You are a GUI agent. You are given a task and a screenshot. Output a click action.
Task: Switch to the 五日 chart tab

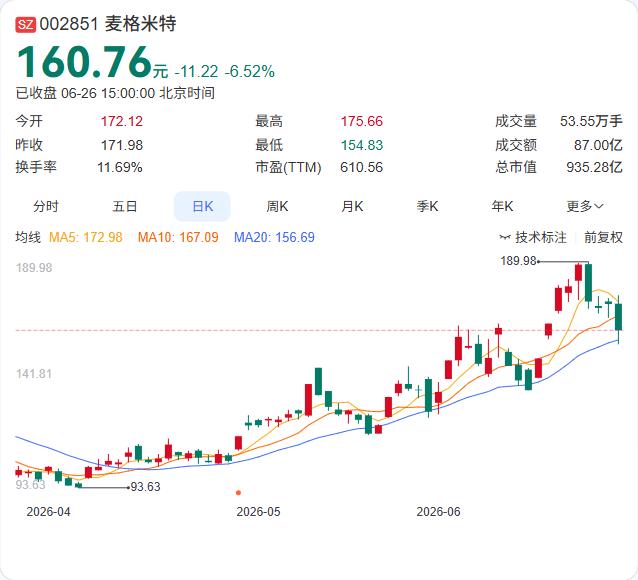(125, 206)
